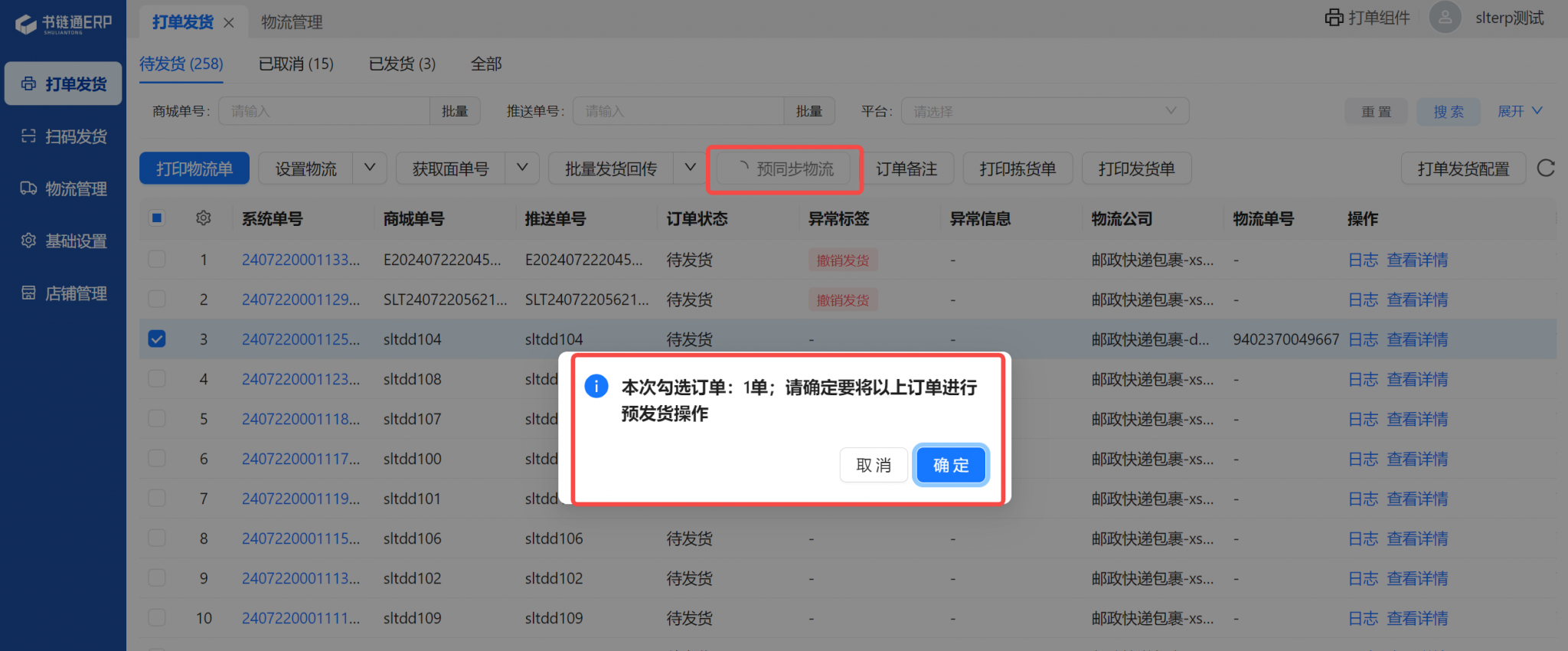
Task: Open 查看详情 for row 3
Action: [1417, 339]
